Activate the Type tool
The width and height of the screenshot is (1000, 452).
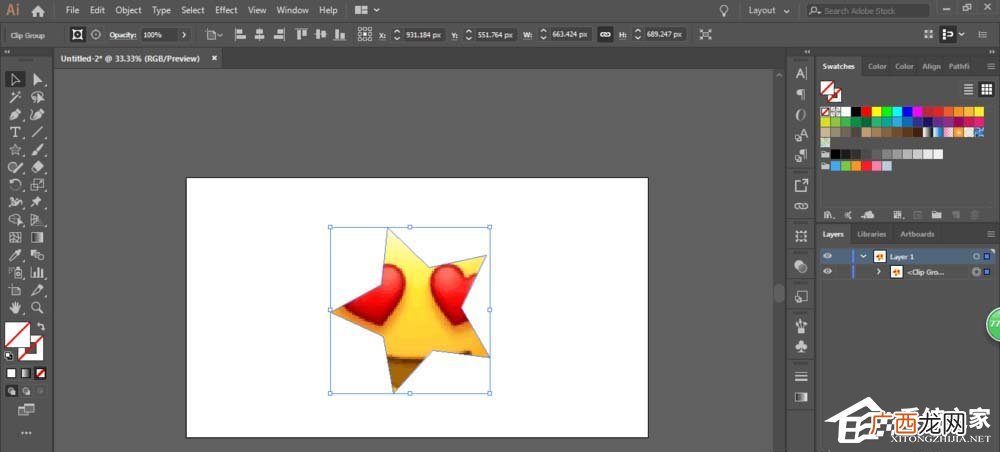(x=15, y=132)
